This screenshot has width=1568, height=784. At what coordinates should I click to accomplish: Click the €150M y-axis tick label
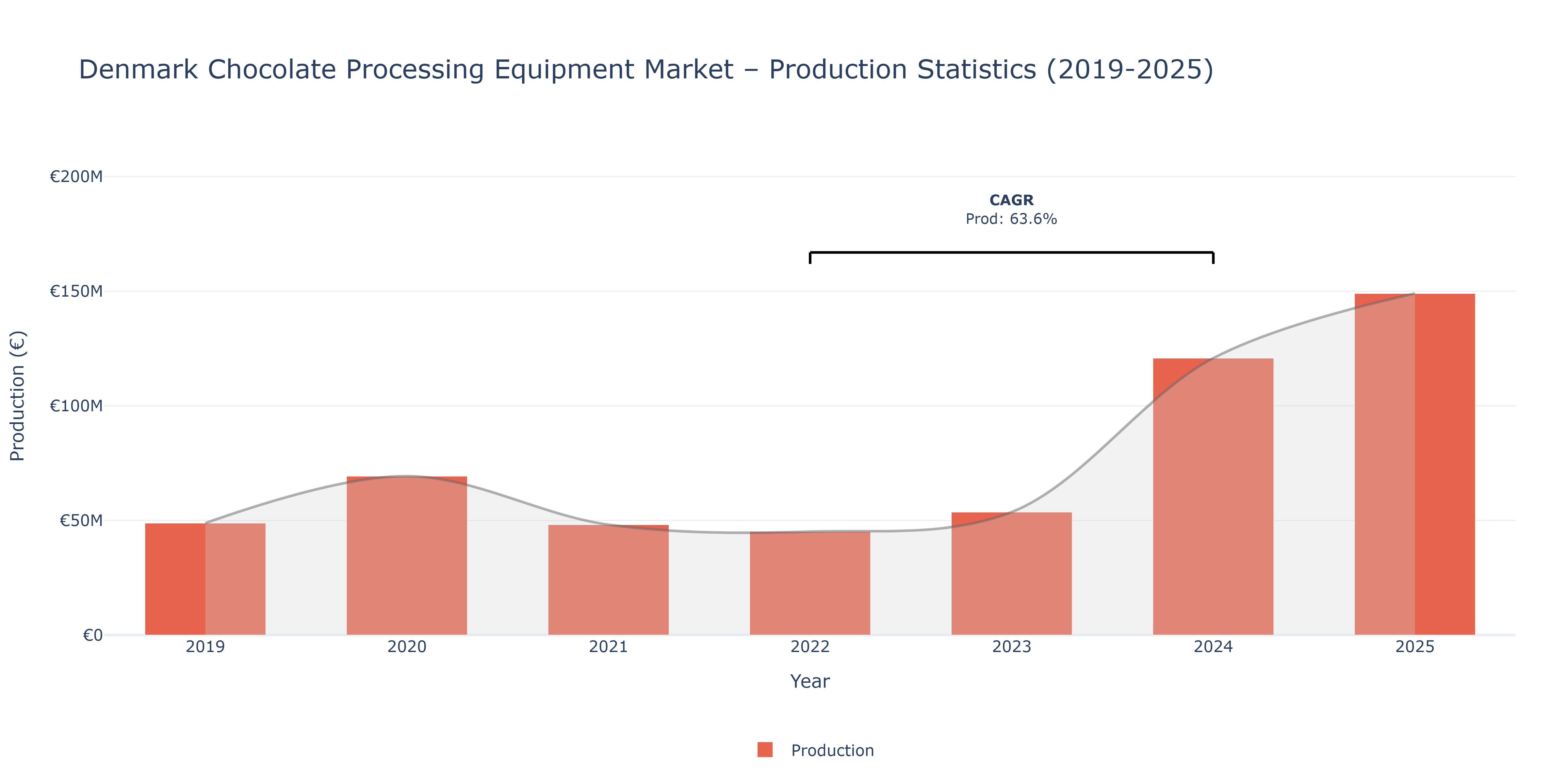click(x=76, y=291)
